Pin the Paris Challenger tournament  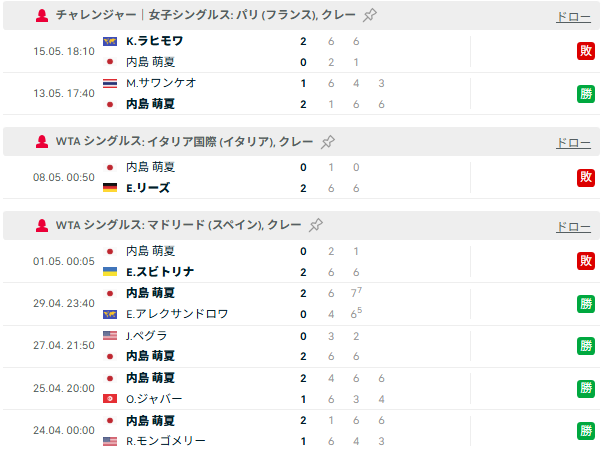(370, 15)
